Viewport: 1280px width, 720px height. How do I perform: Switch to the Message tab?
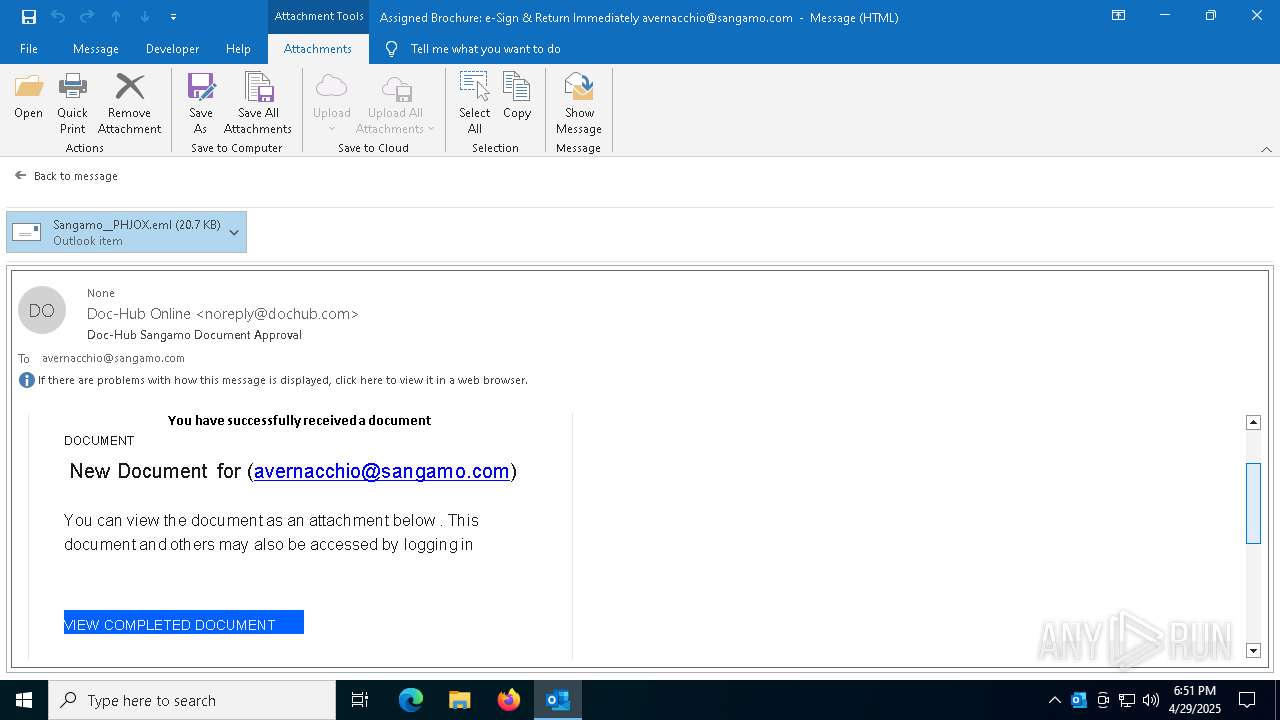[x=96, y=49]
